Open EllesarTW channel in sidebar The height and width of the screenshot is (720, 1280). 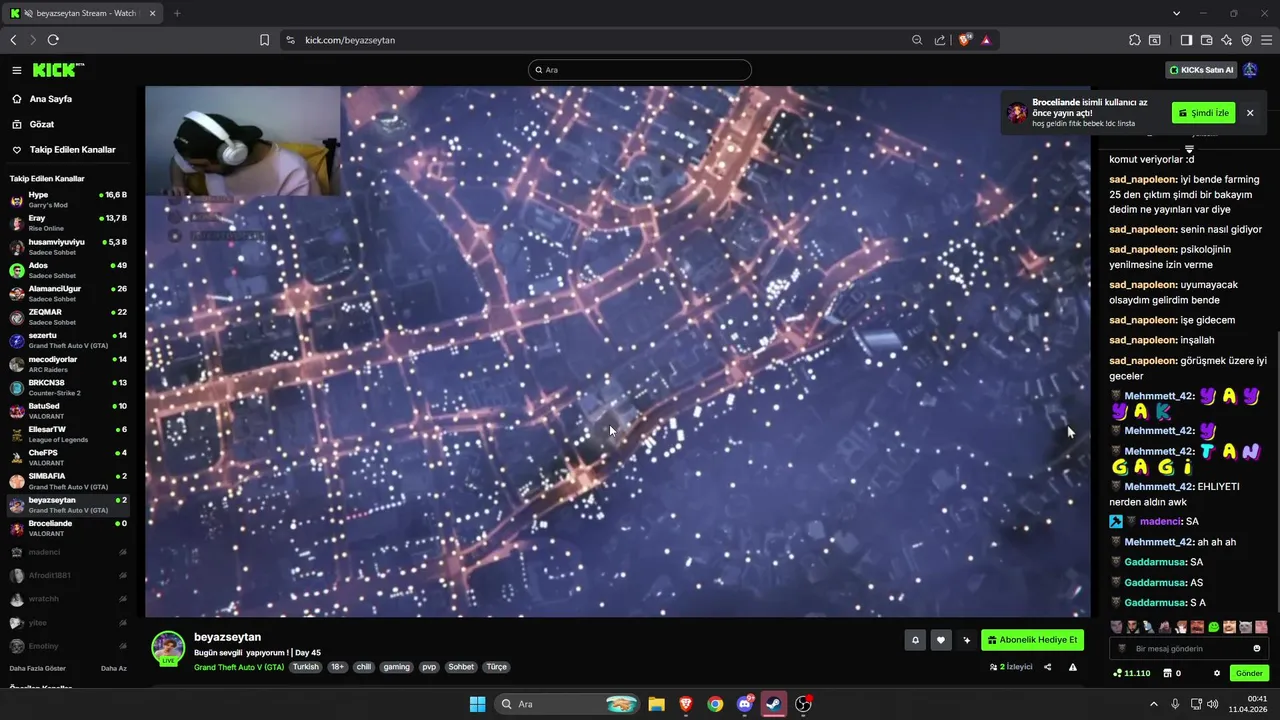pyautogui.click(x=68, y=434)
